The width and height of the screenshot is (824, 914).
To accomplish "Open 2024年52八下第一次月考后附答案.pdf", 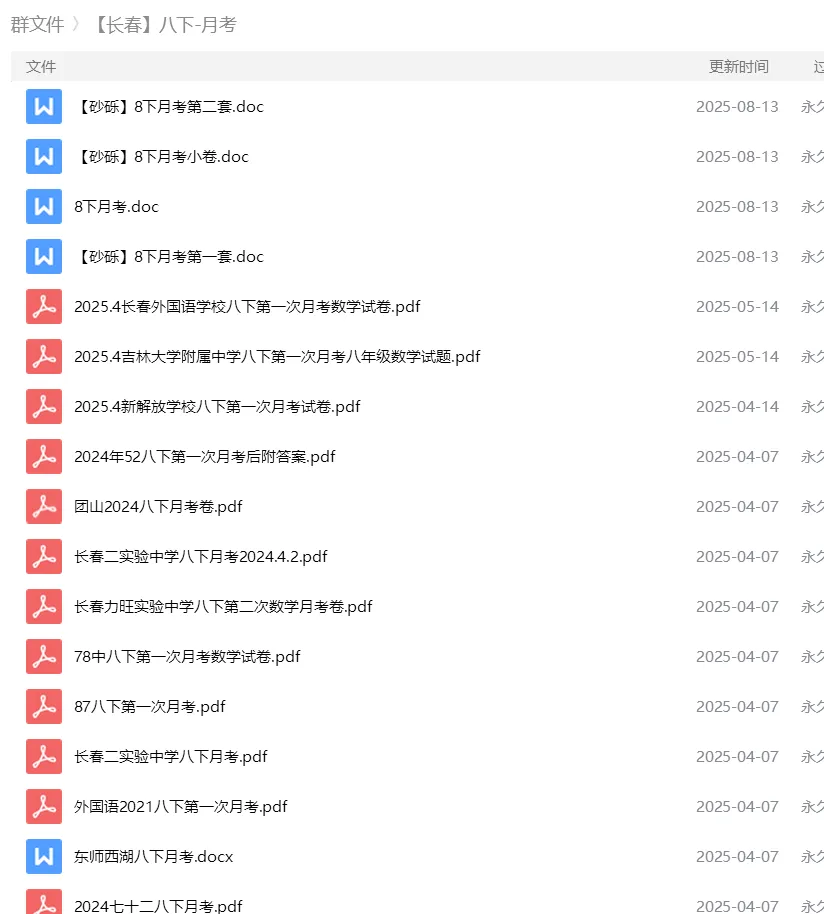I will coord(205,456).
